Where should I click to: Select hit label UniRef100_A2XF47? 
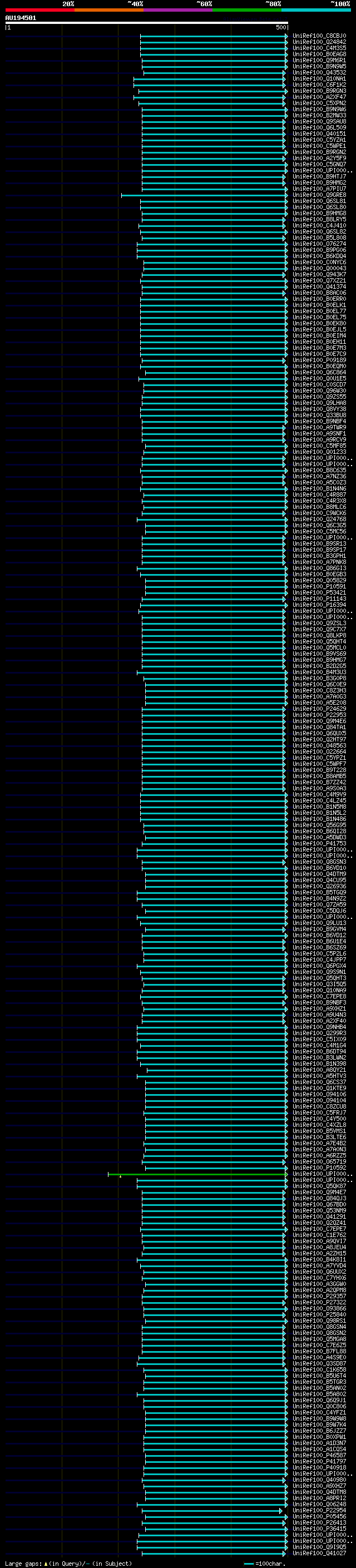point(319,97)
